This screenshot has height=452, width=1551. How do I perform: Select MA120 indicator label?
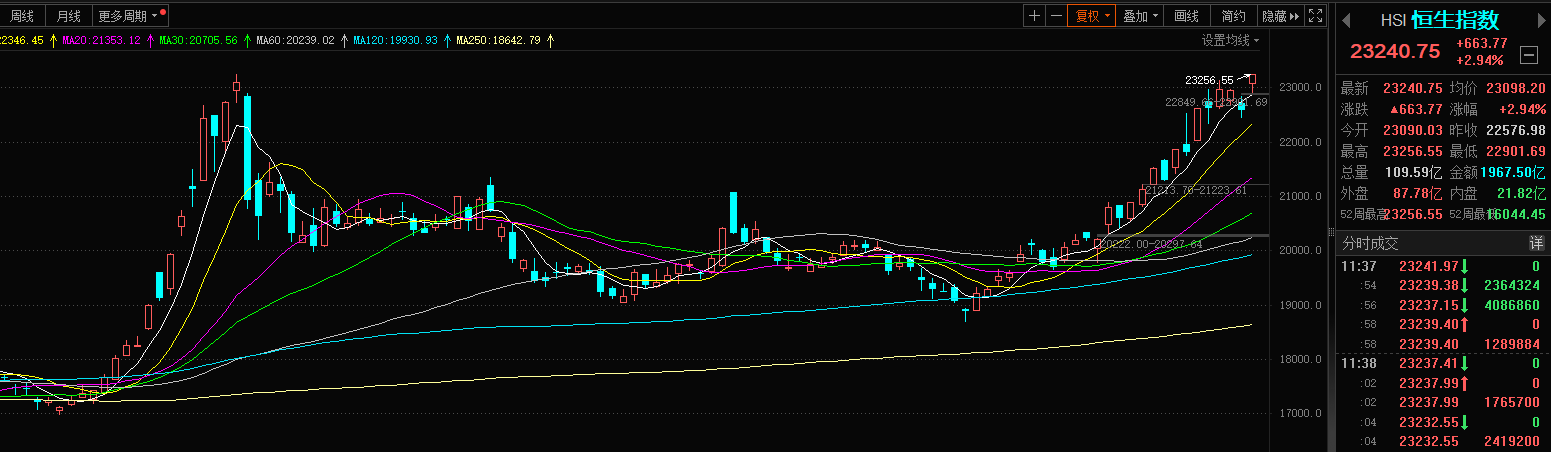[x=395, y=40]
